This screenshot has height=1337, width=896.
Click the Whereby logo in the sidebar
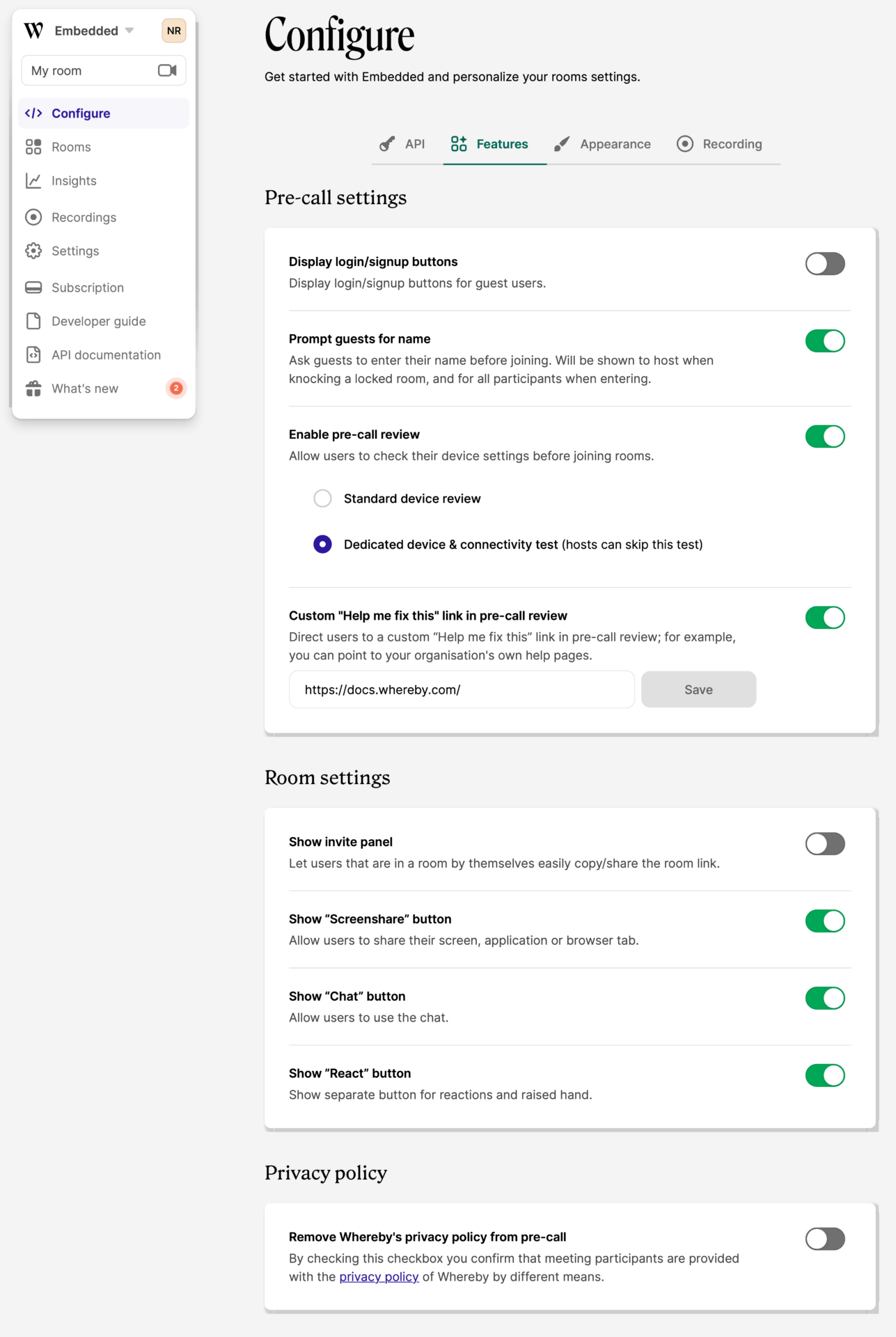(x=33, y=31)
